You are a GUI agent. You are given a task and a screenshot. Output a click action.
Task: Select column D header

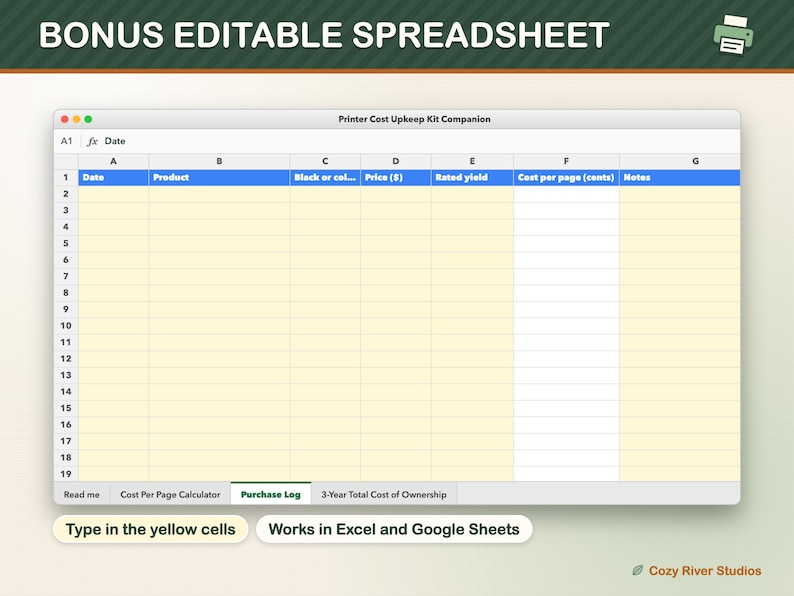[395, 161]
